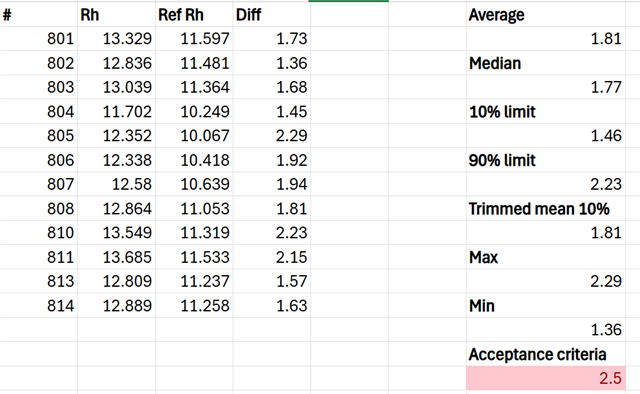The image size is (640, 394).
Task: Select the Diff value 2.29 in row 805
Action: [271, 136]
